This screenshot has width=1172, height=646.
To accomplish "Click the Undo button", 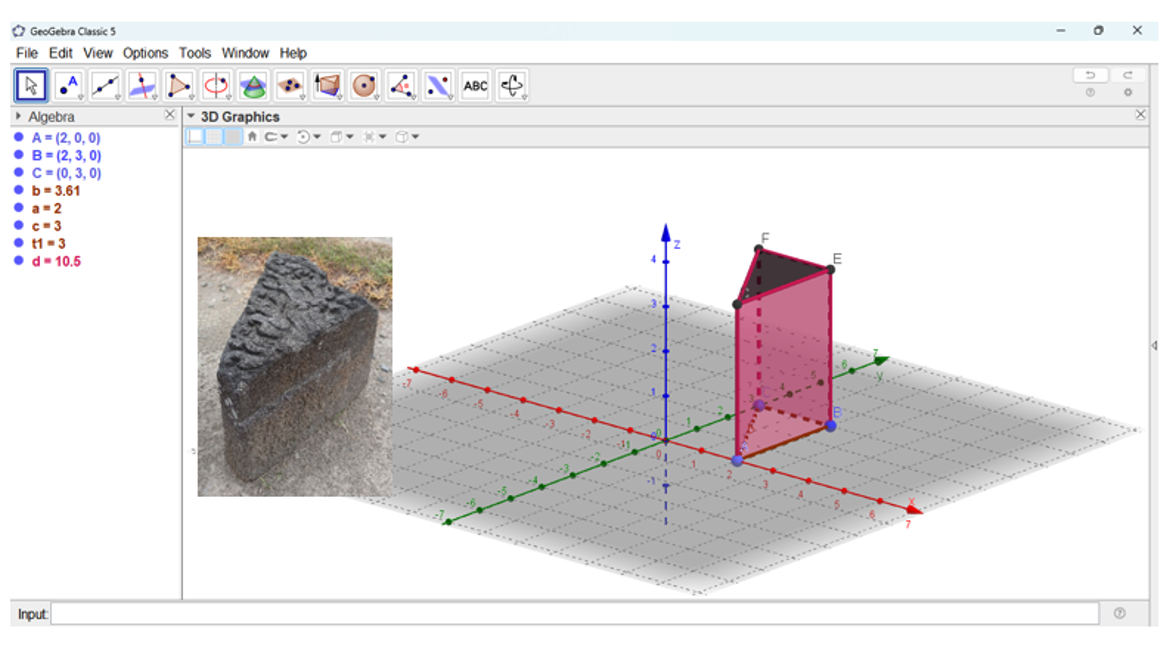I will pos(1090,75).
